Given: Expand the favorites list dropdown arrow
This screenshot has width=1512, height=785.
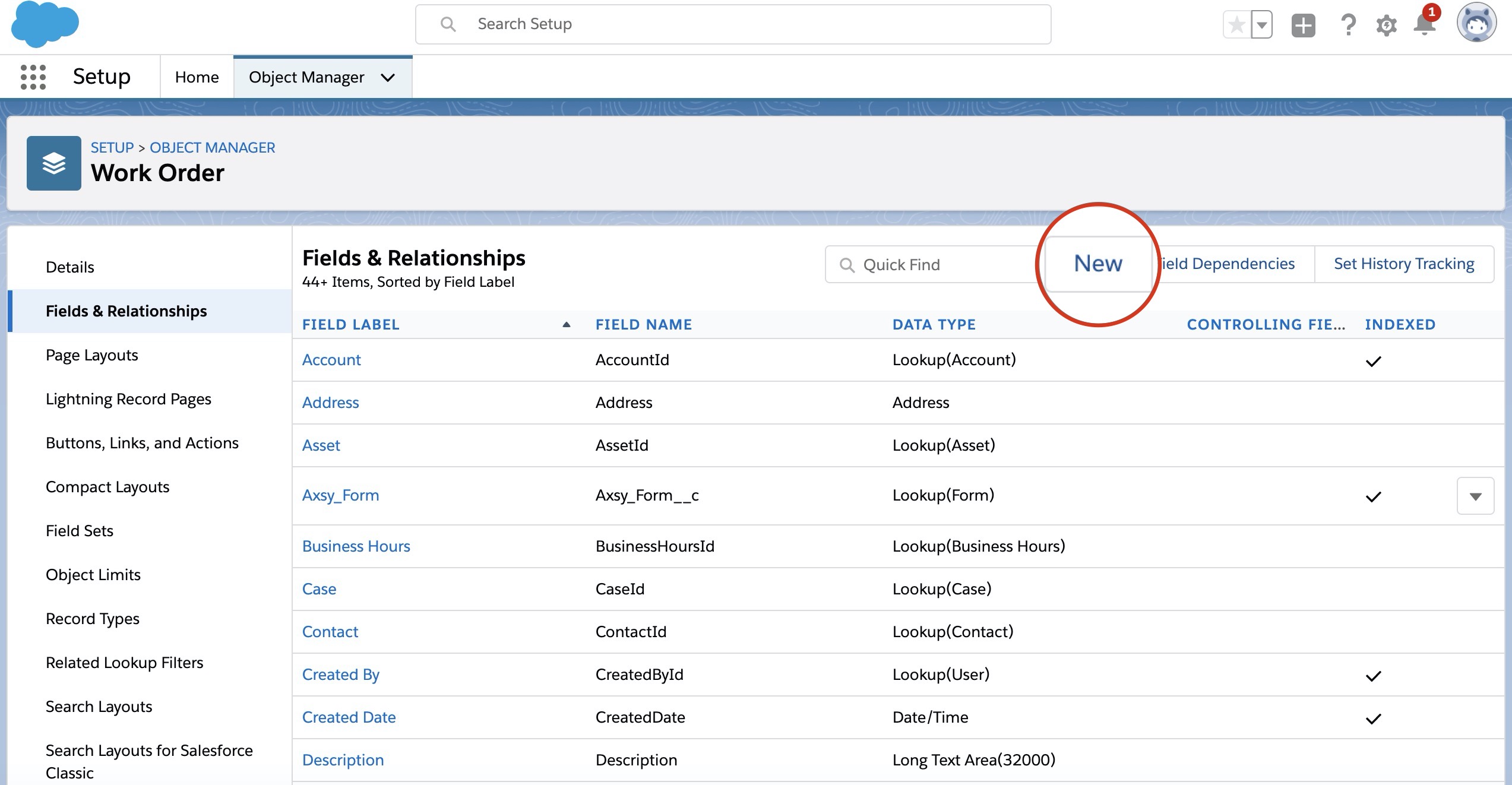Looking at the screenshot, I should (1261, 25).
